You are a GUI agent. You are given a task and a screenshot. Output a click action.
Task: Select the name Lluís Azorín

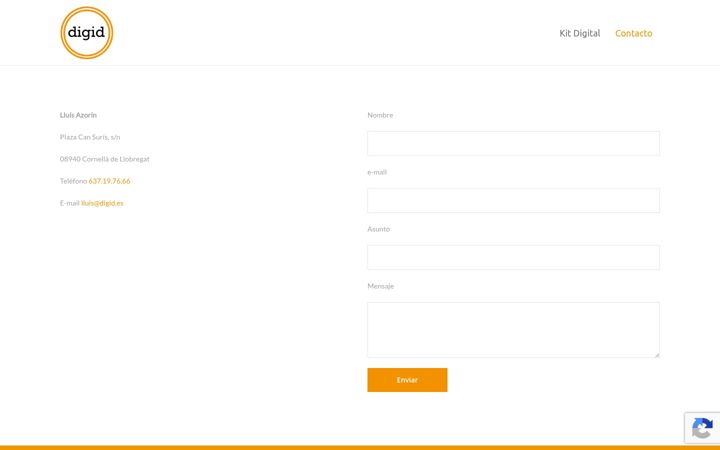coord(78,115)
